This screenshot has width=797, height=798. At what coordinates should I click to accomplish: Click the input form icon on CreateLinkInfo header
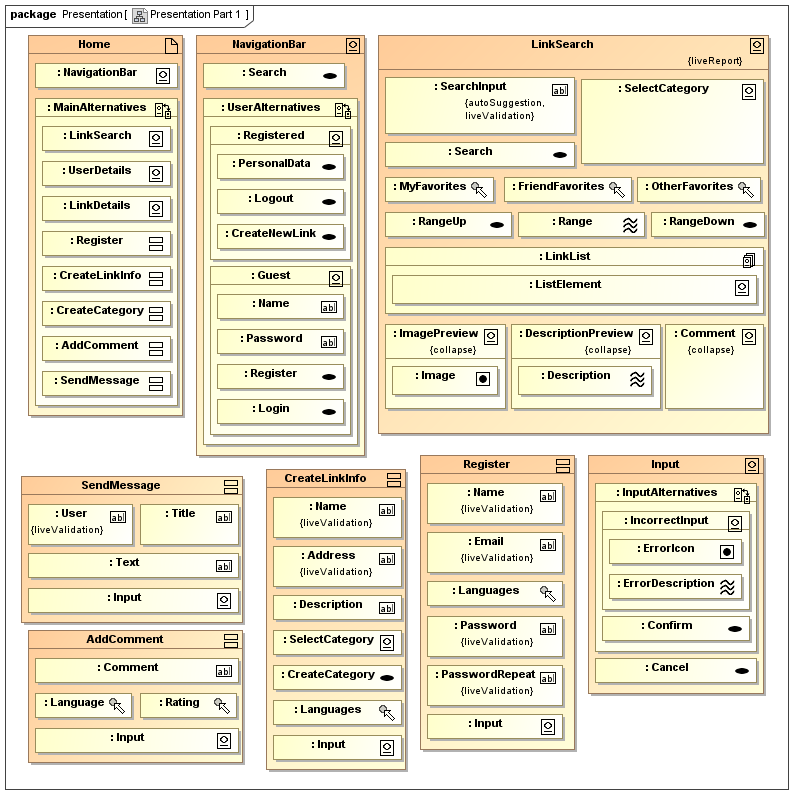pos(394,480)
